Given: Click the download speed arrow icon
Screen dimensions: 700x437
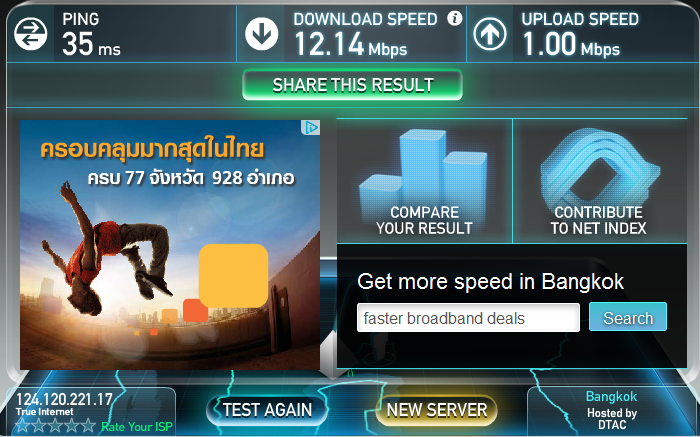Looking at the screenshot, I should [262, 34].
